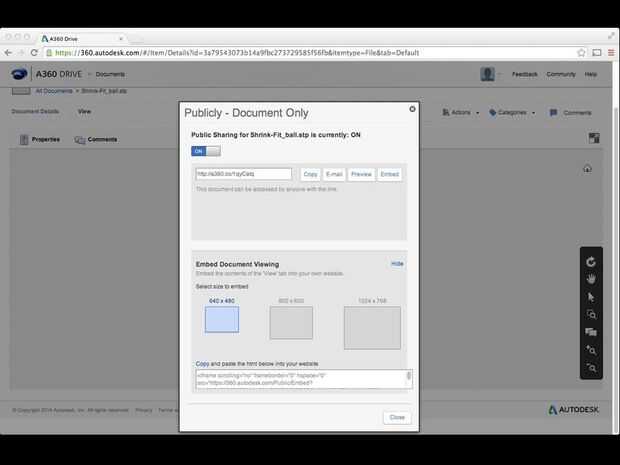620x465 pixels.
Task: Select the 640 x 480 embed size
Action: click(x=222, y=319)
